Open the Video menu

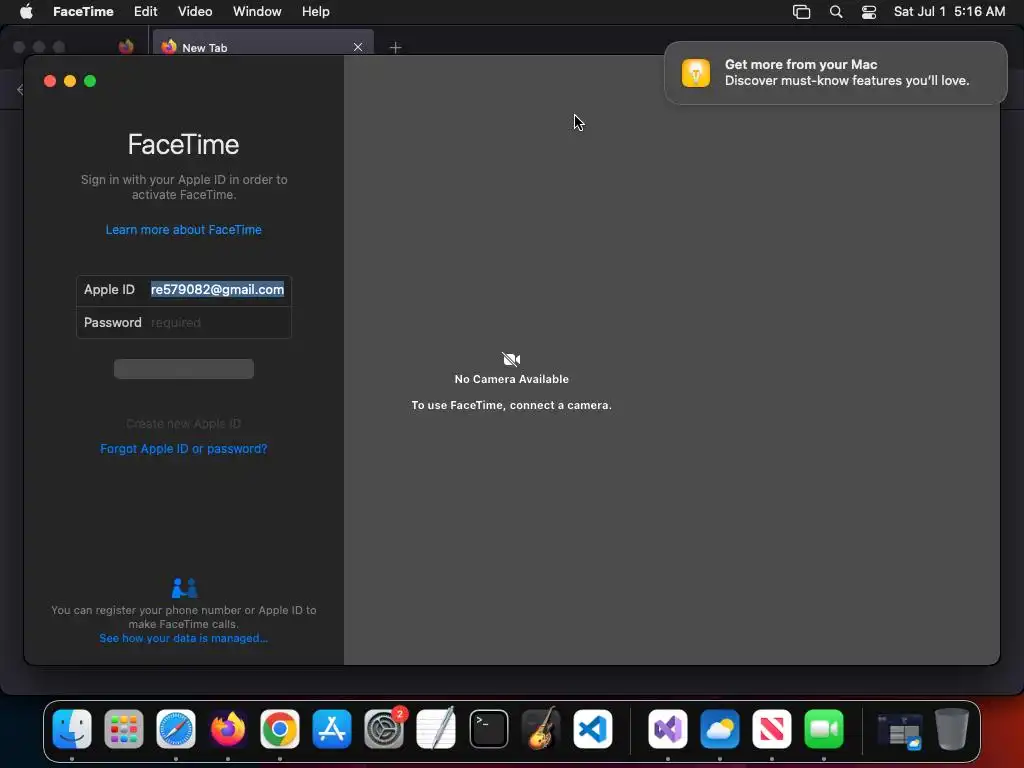[195, 12]
